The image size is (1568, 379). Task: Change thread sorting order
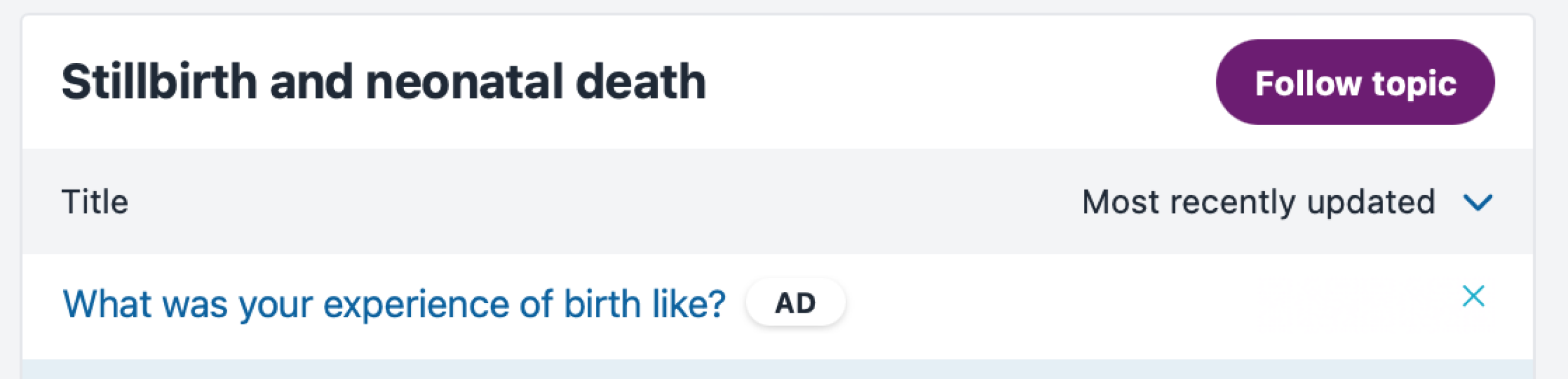1286,202
